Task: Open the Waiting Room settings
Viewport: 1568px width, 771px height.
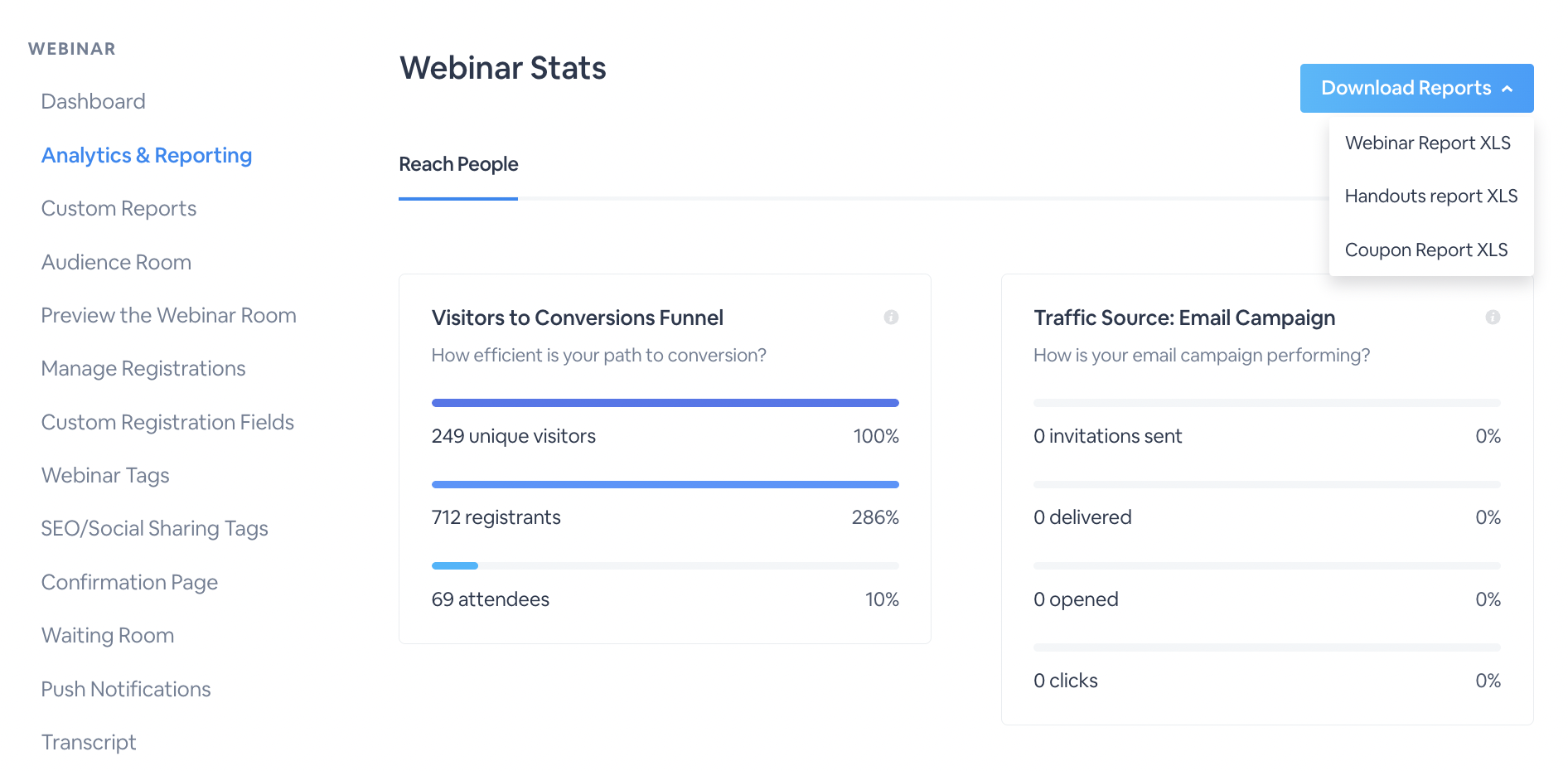Action: coord(108,635)
